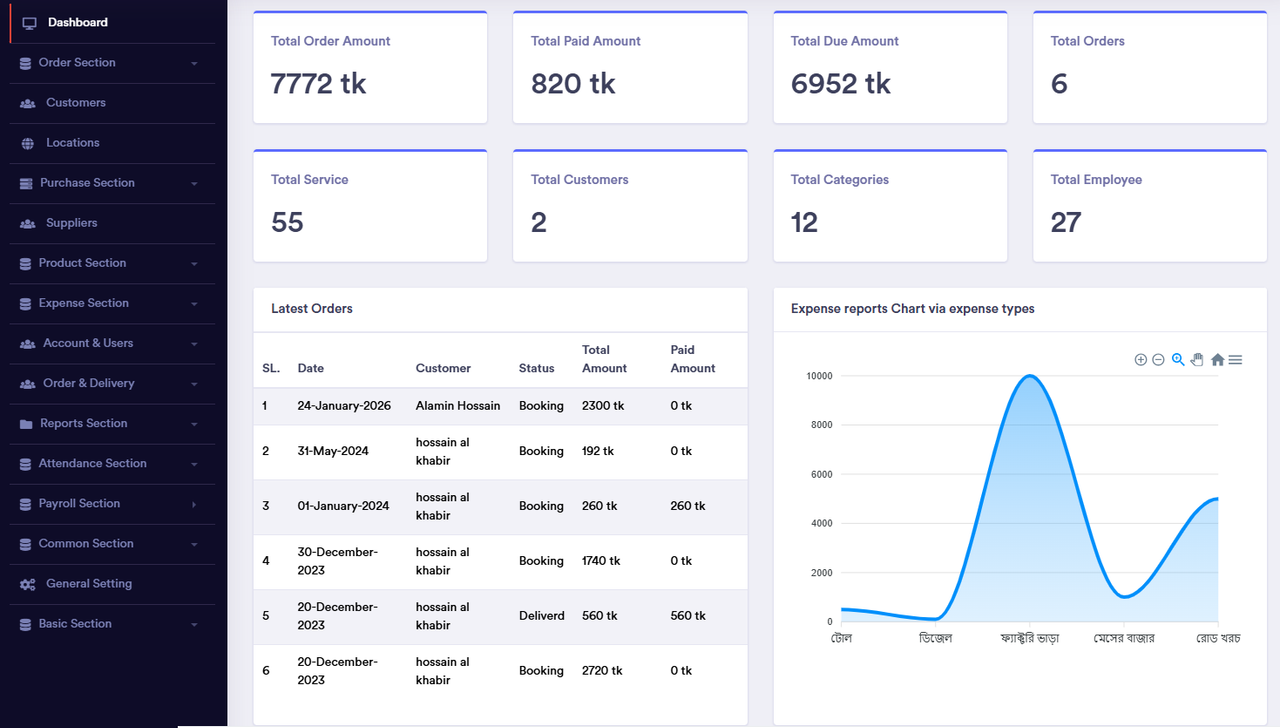
Task: Reset chart zoom with home icon
Action: [1217, 360]
